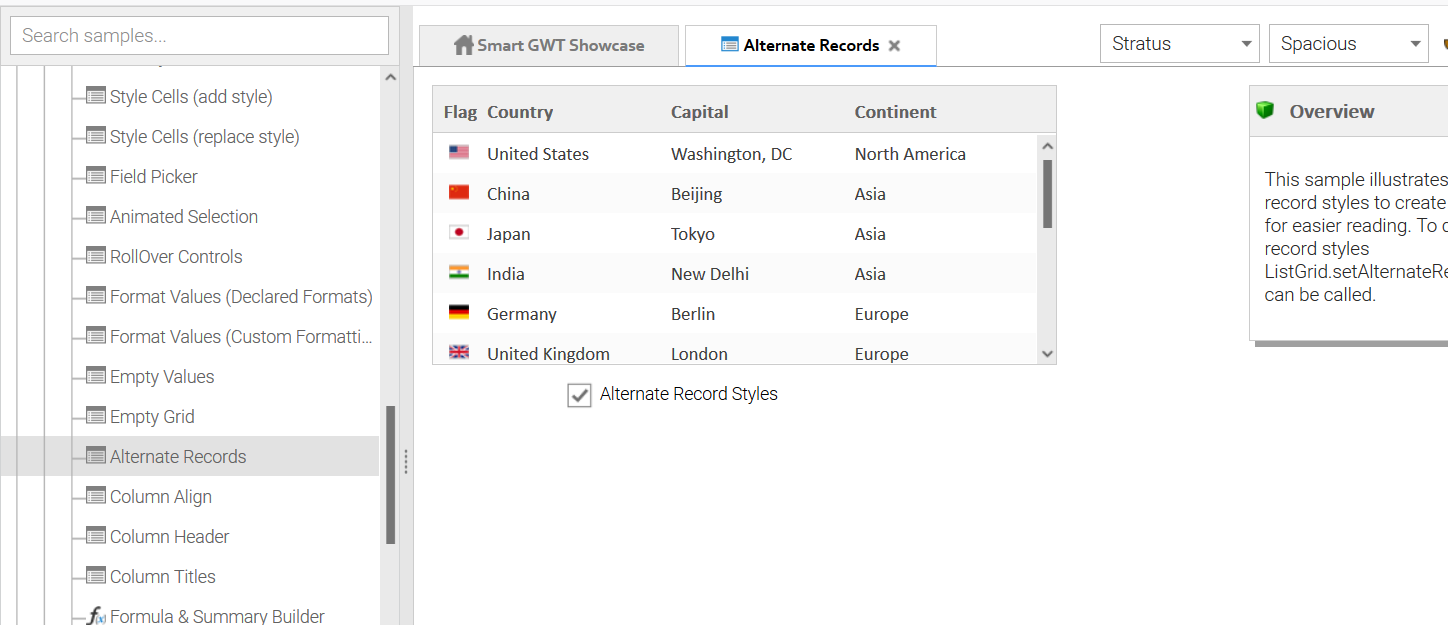Select the Germany country cell

pos(573,314)
